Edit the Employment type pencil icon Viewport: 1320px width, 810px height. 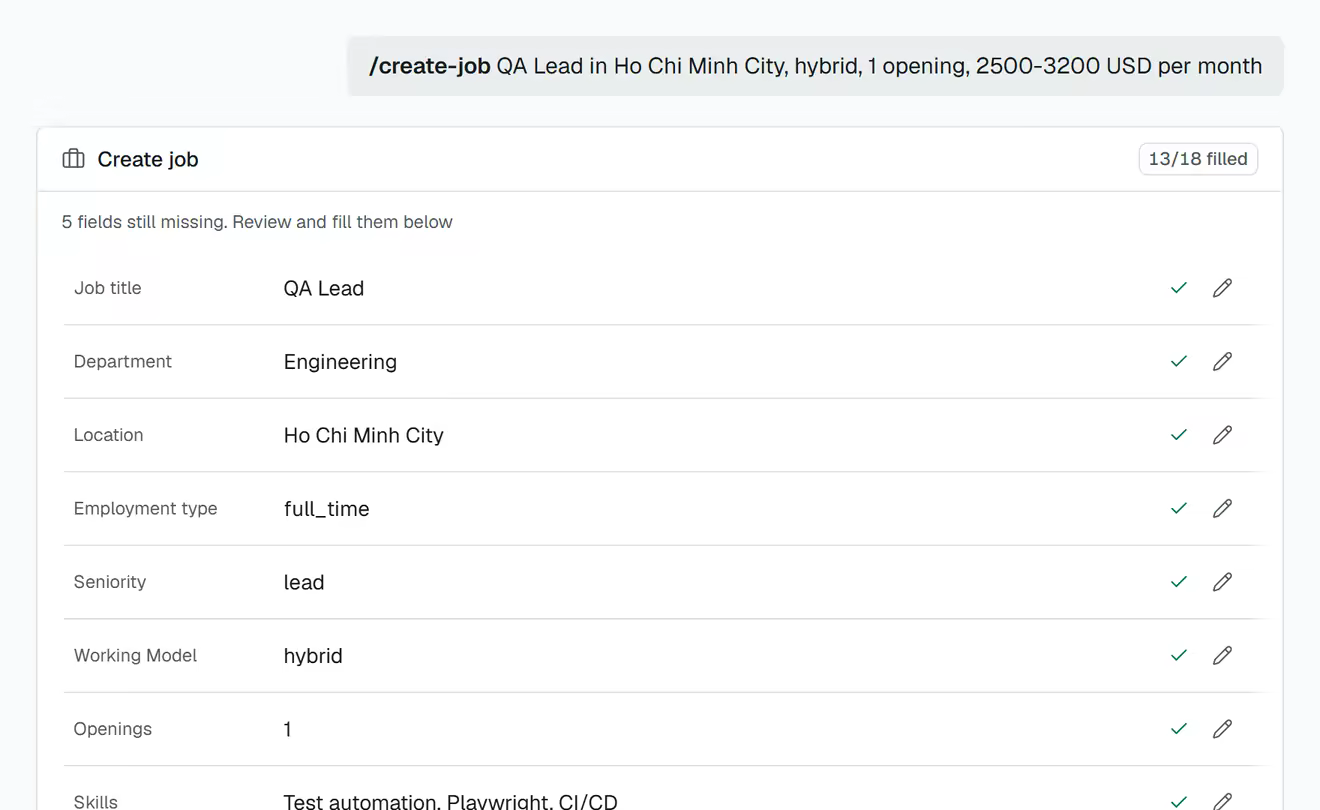point(1222,508)
